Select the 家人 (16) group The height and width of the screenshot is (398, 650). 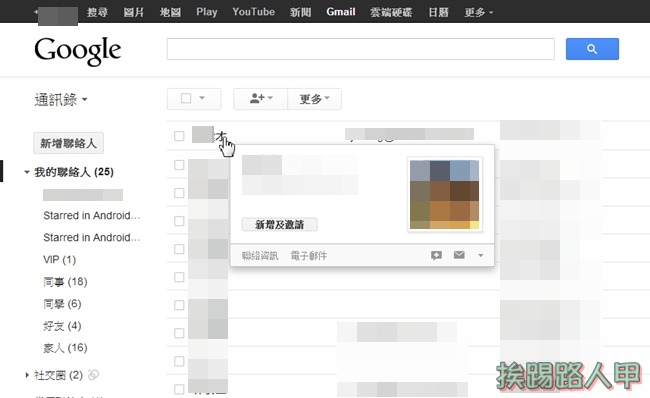tap(65, 348)
